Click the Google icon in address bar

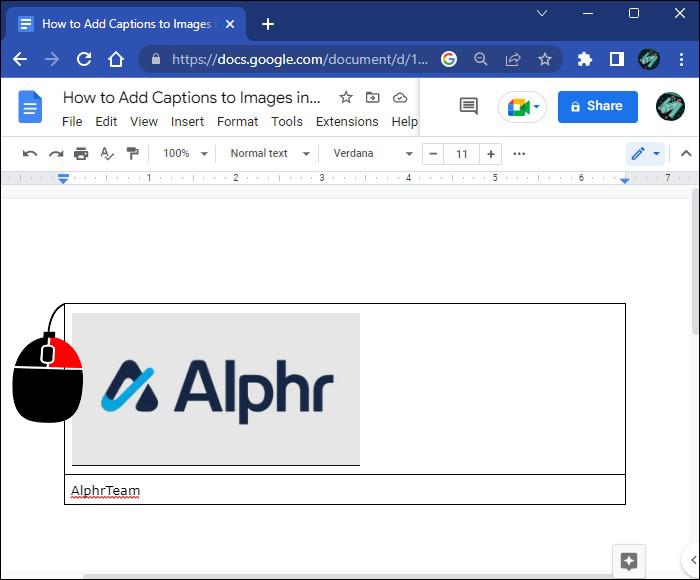point(449,59)
